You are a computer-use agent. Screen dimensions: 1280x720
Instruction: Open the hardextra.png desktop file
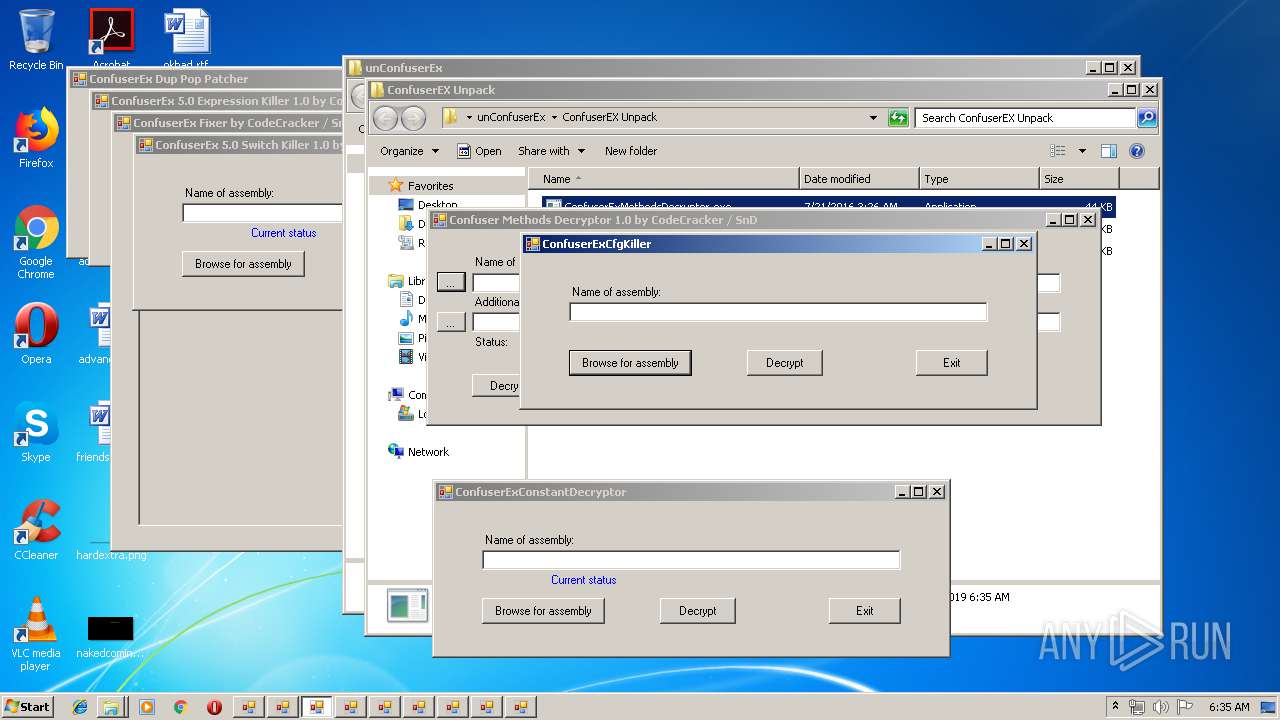110,555
